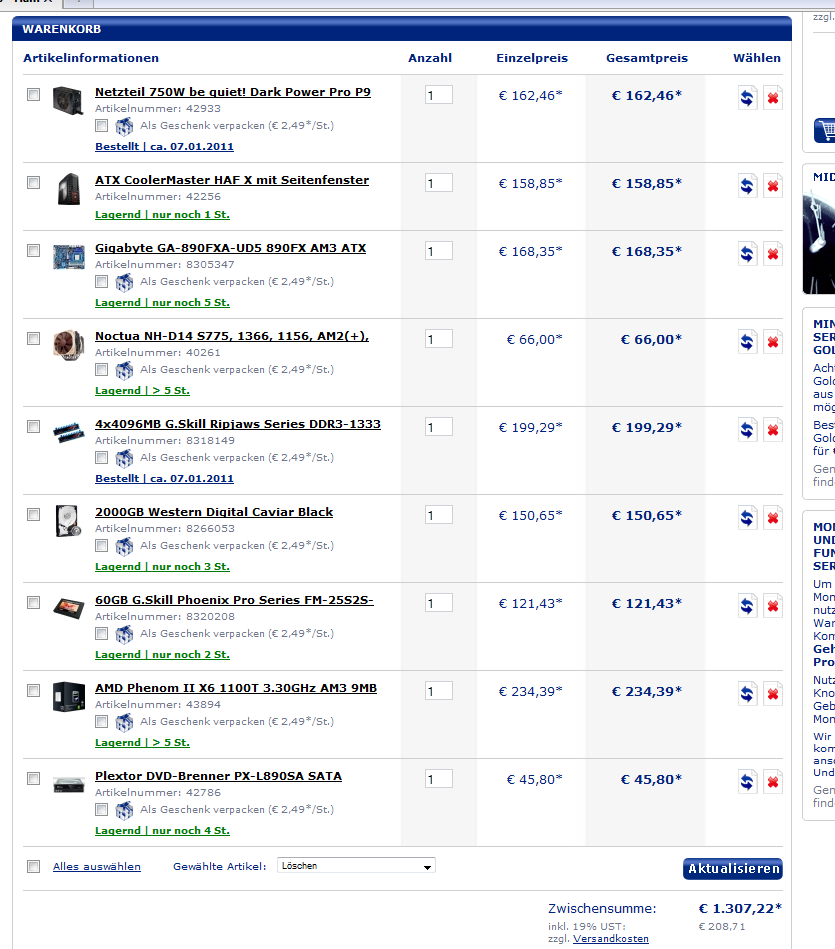Image resolution: width=835 pixels, height=949 pixels.
Task: Tick the ATX CoolerMaster HAF X item checkbox
Action: [33, 182]
